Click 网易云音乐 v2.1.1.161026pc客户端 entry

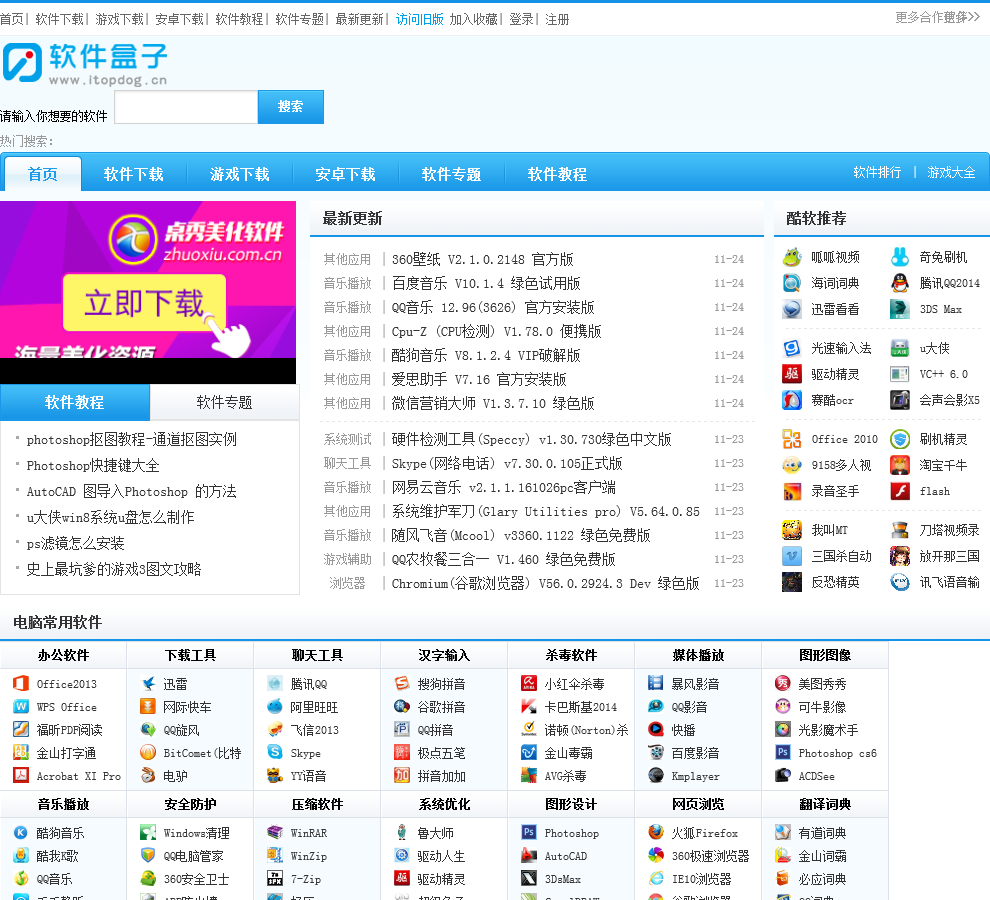coord(503,487)
